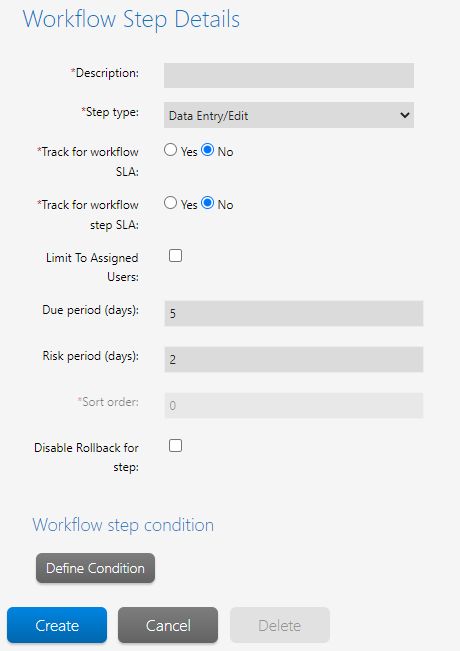Select No for Track for workflow SLA

tap(208, 150)
